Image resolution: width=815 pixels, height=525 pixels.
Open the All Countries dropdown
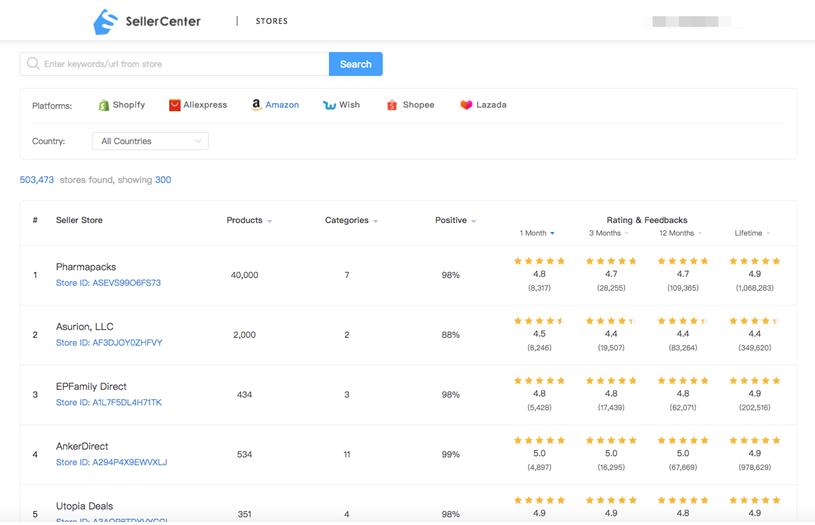(150, 141)
